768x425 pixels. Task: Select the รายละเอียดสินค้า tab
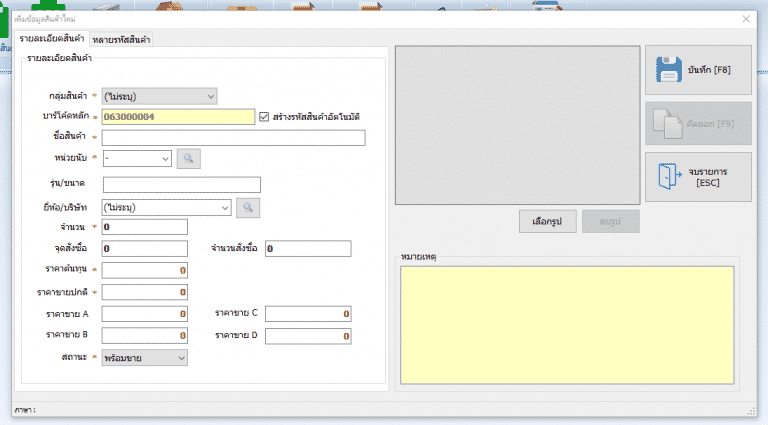(51, 38)
